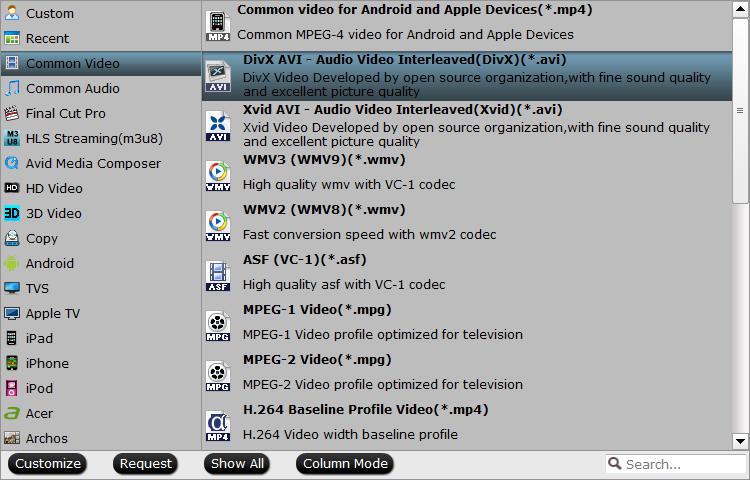Viewport: 750px width, 480px height.
Task: Choose Xvid AVI - Audio Video Interleaved(Xvid)(*.avi)
Action: coord(467,126)
